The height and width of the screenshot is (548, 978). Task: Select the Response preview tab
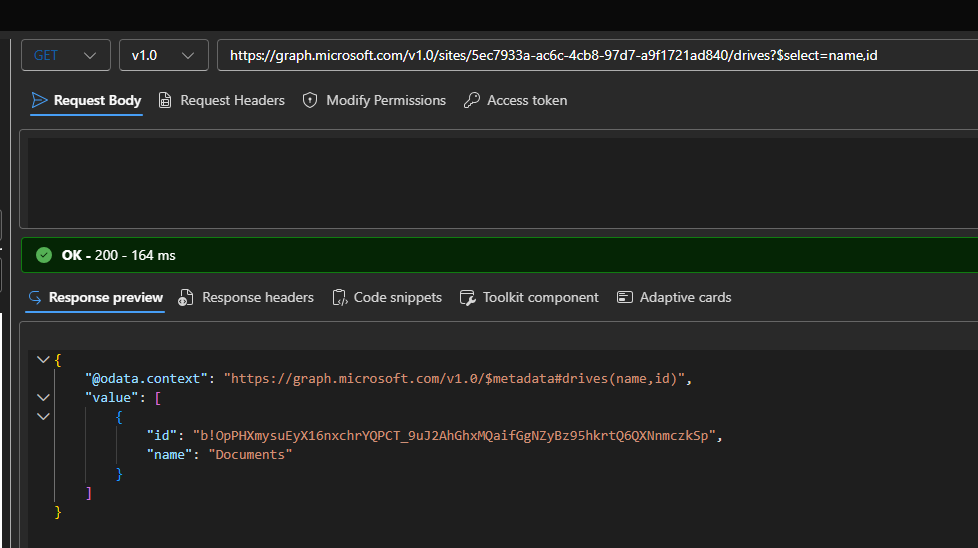(95, 297)
